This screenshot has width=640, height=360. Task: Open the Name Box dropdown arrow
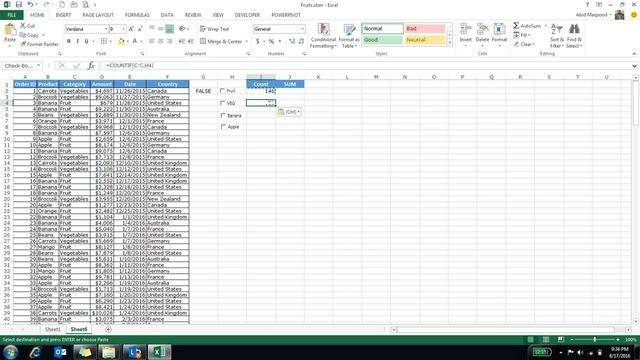38,65
